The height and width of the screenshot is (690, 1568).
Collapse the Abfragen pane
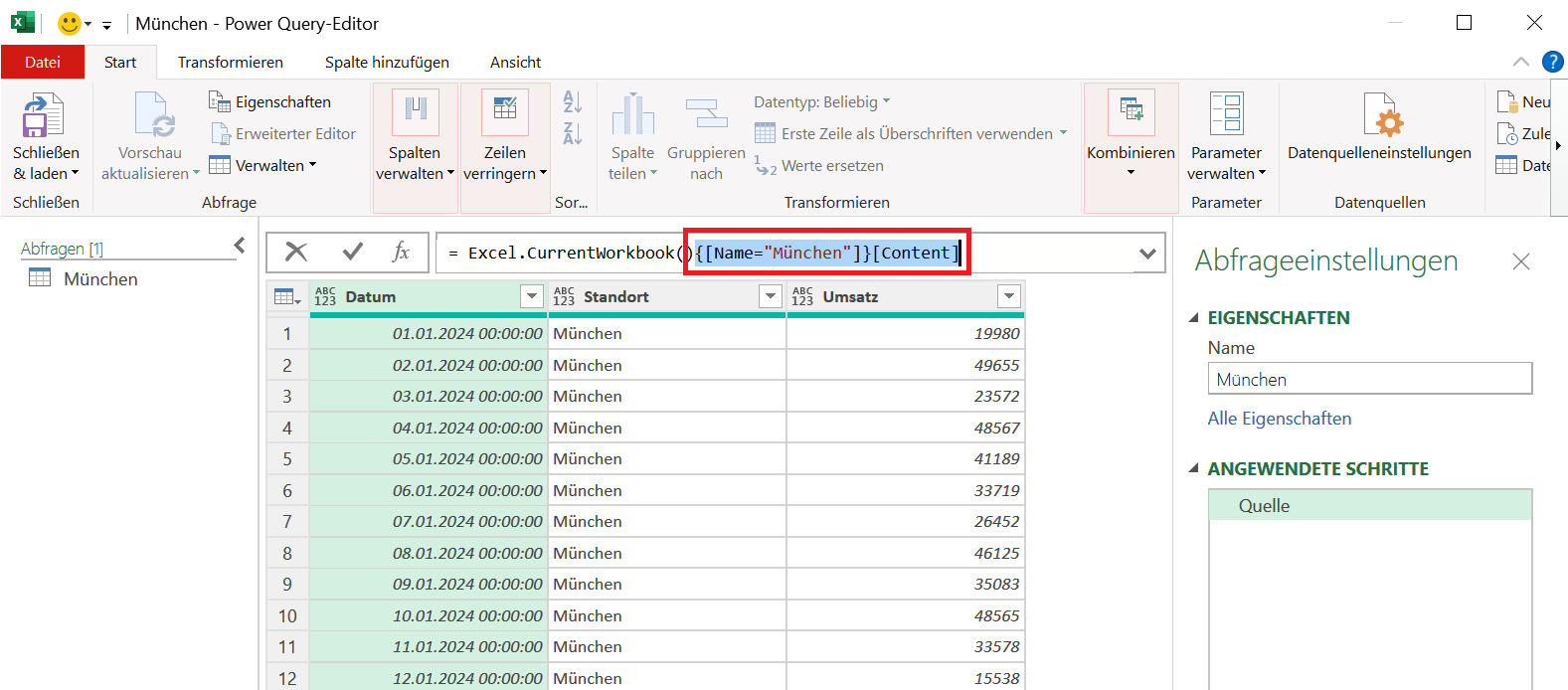(x=240, y=245)
